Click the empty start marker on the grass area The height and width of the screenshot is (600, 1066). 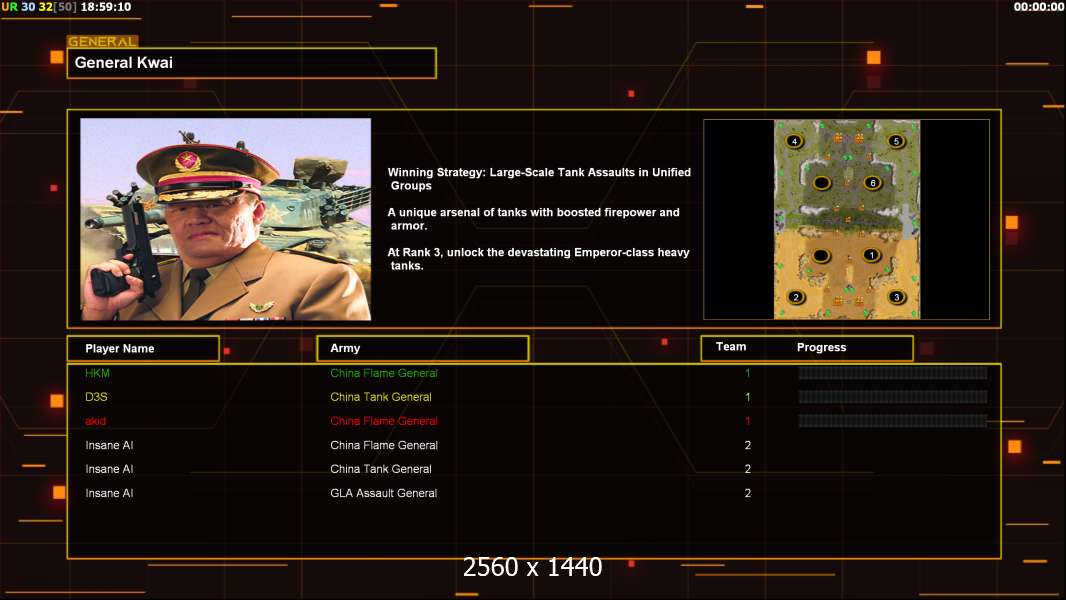[x=822, y=183]
